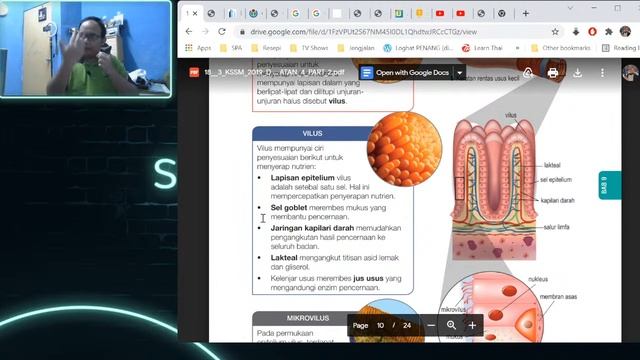The width and height of the screenshot is (640, 360).
Task: Click 'Jaringan kapilari darah' text
Action: click(x=312, y=228)
